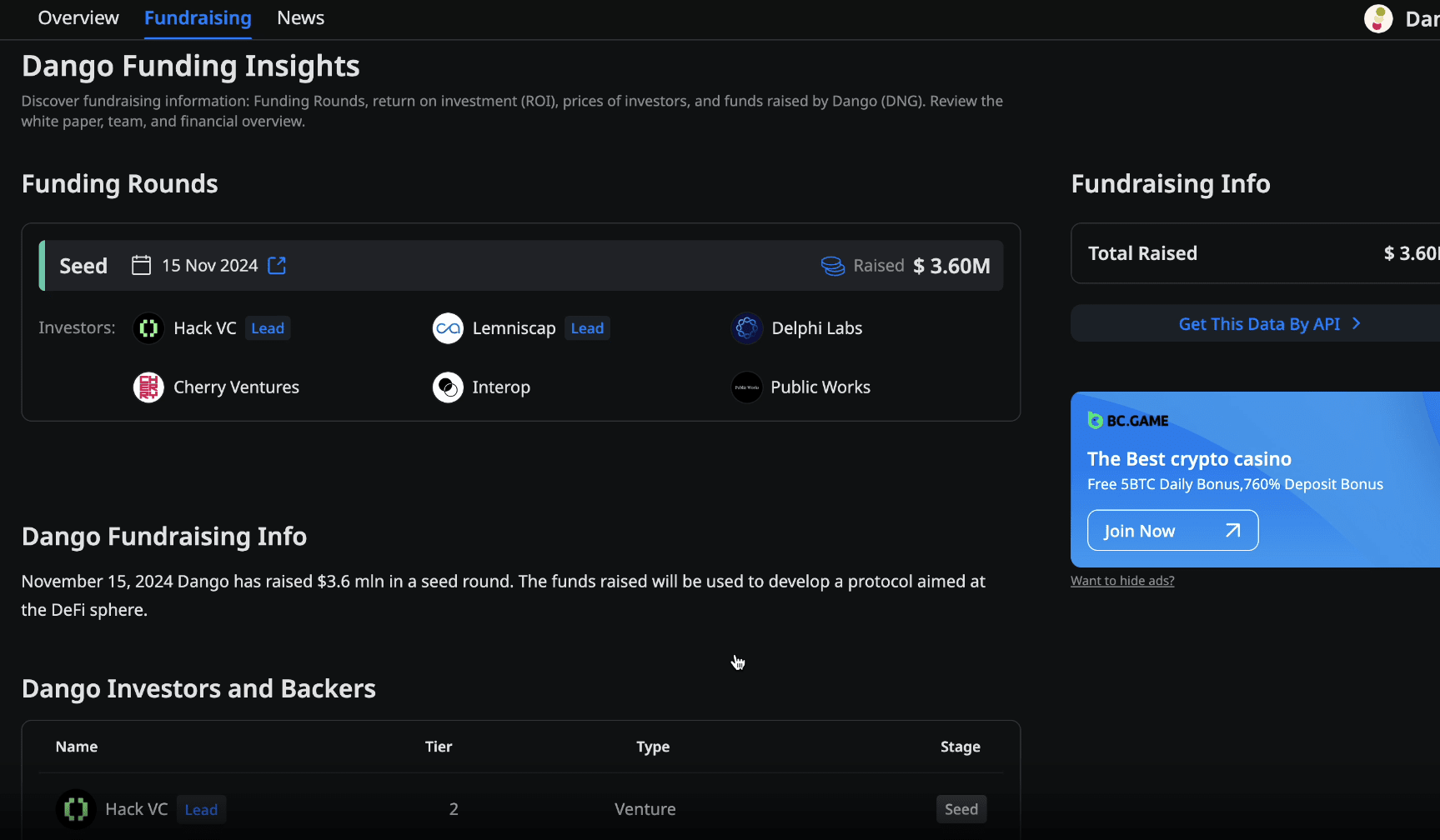1440x840 pixels.
Task: Click the Delphi Labs logo icon
Action: 747,328
